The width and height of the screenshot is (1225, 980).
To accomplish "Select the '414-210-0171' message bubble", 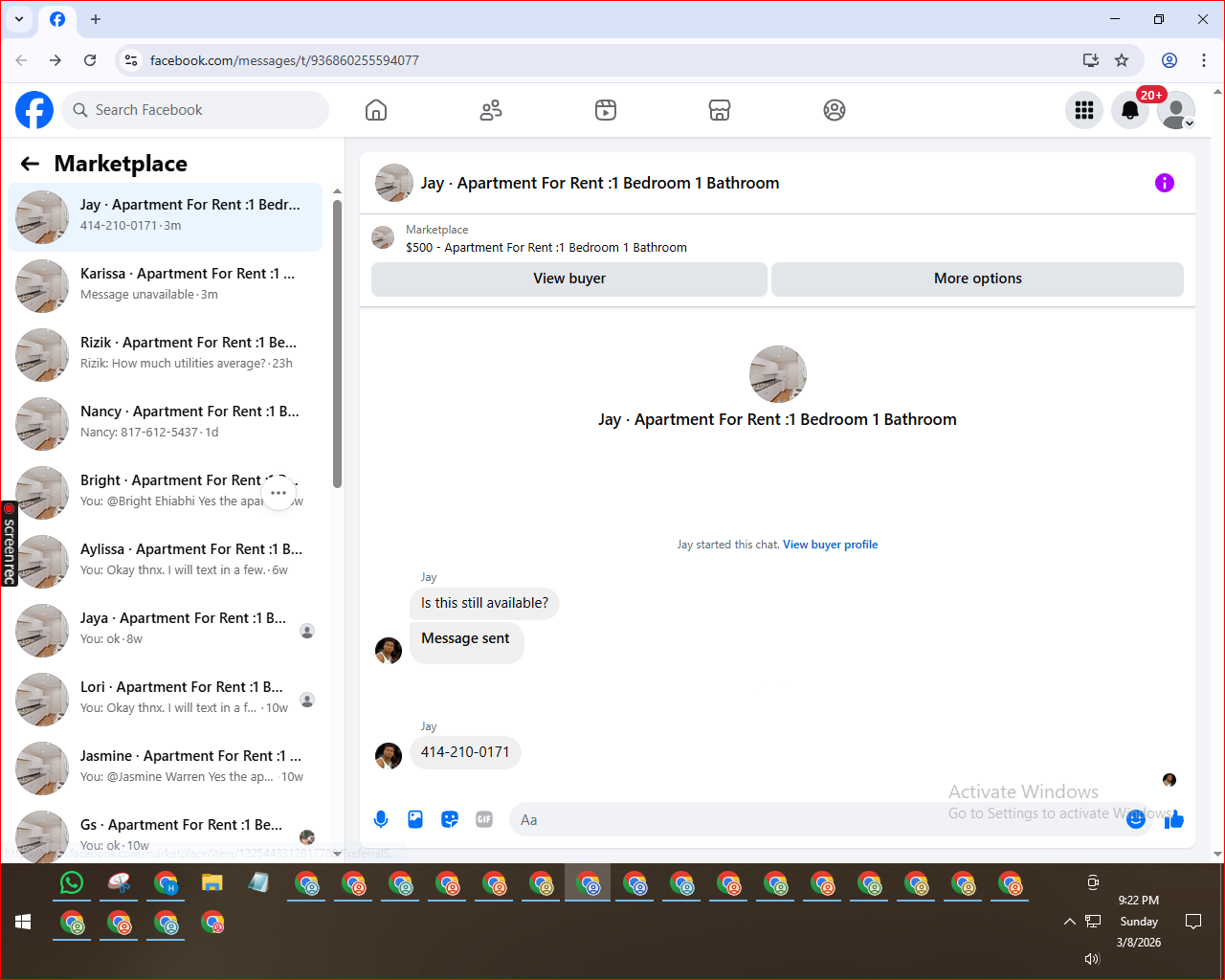I will [x=465, y=752].
